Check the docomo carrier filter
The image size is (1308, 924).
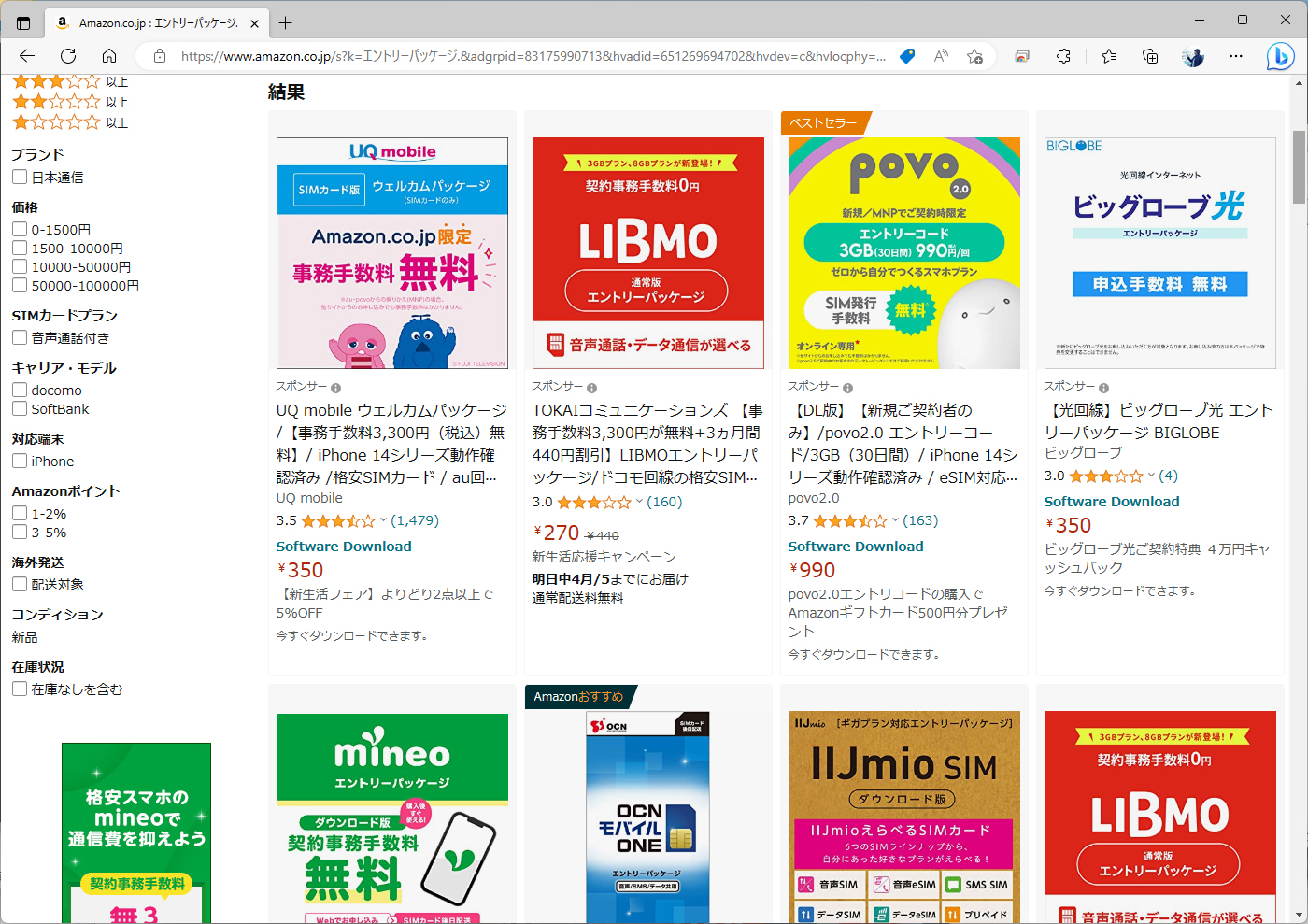pyautogui.click(x=19, y=390)
